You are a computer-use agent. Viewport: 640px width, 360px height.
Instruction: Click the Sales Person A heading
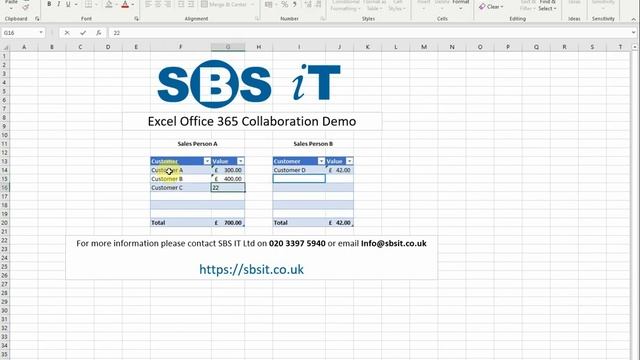point(198,144)
